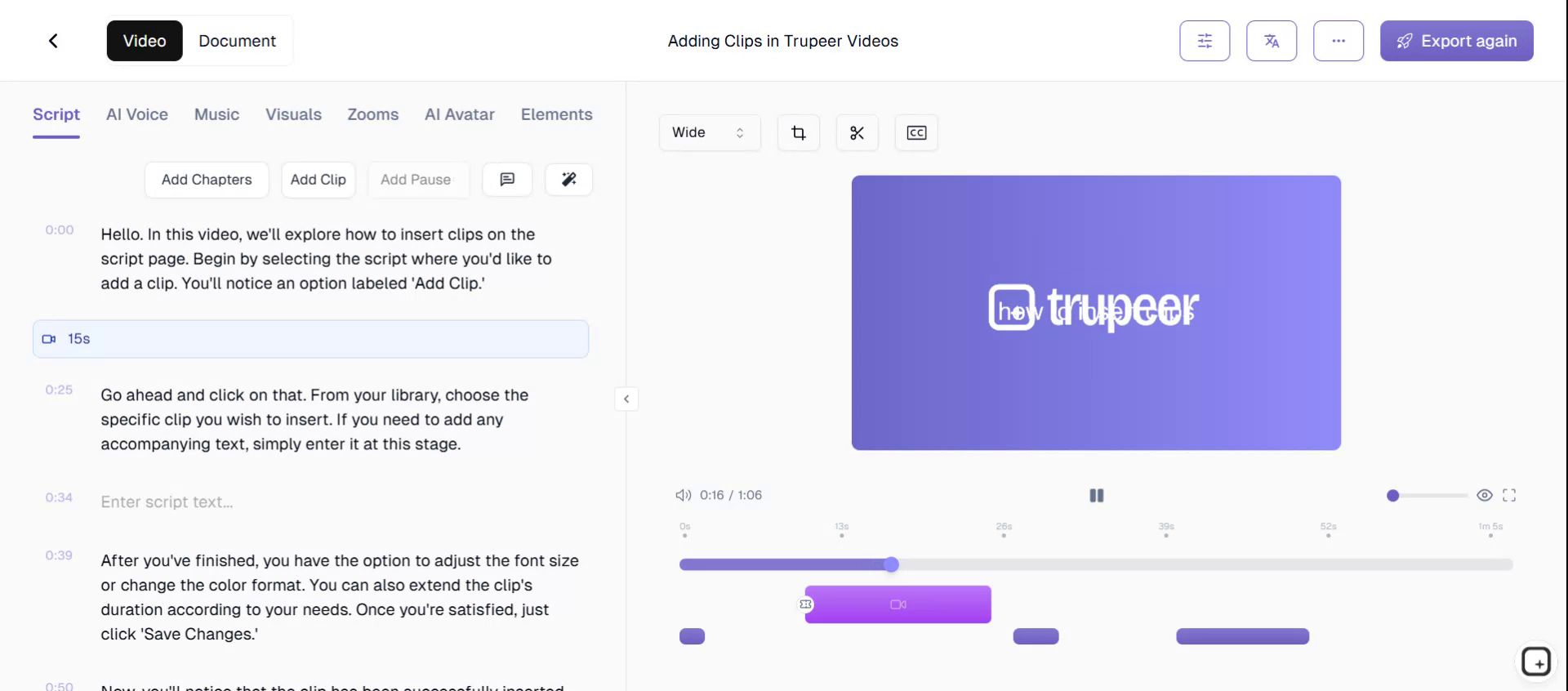This screenshot has height=691, width=1568.
Task: Select the 15s clip block in script
Action: 310,339
